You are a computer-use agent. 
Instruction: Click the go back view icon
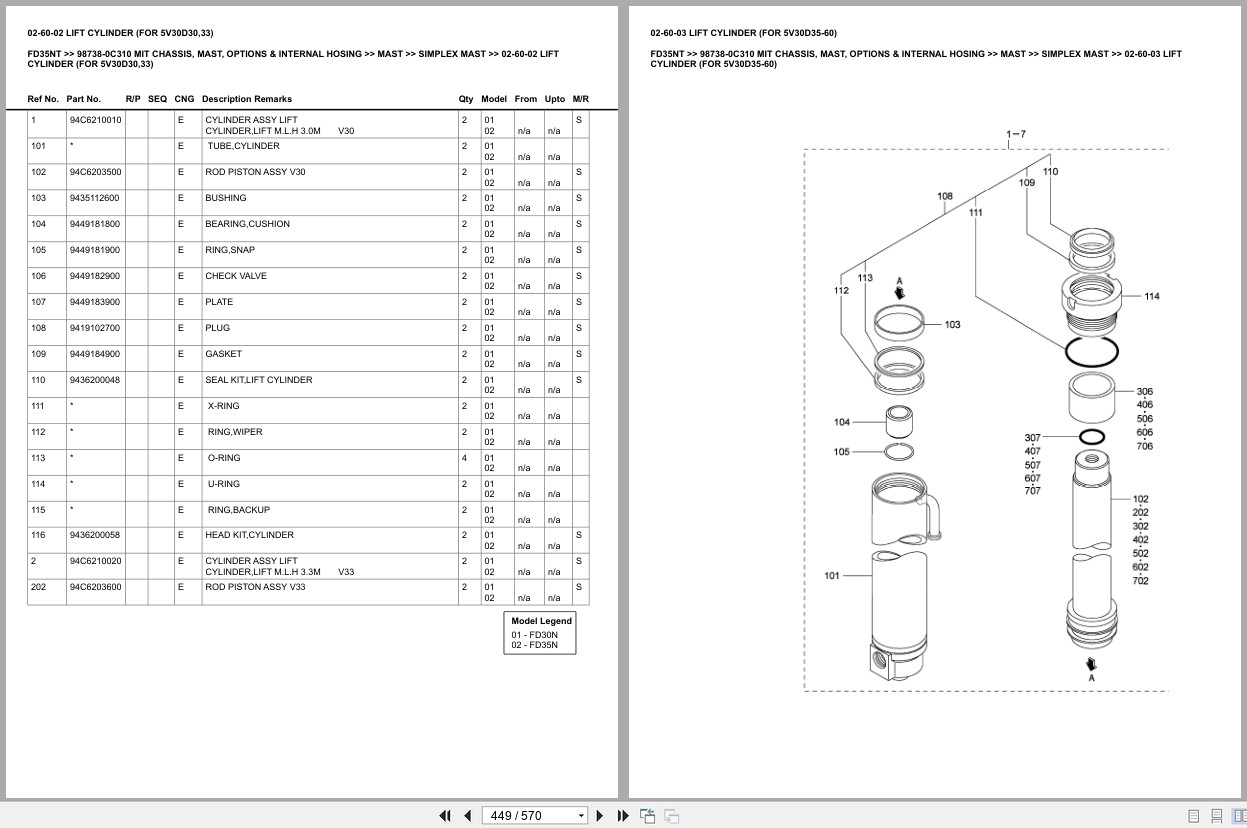pos(648,816)
